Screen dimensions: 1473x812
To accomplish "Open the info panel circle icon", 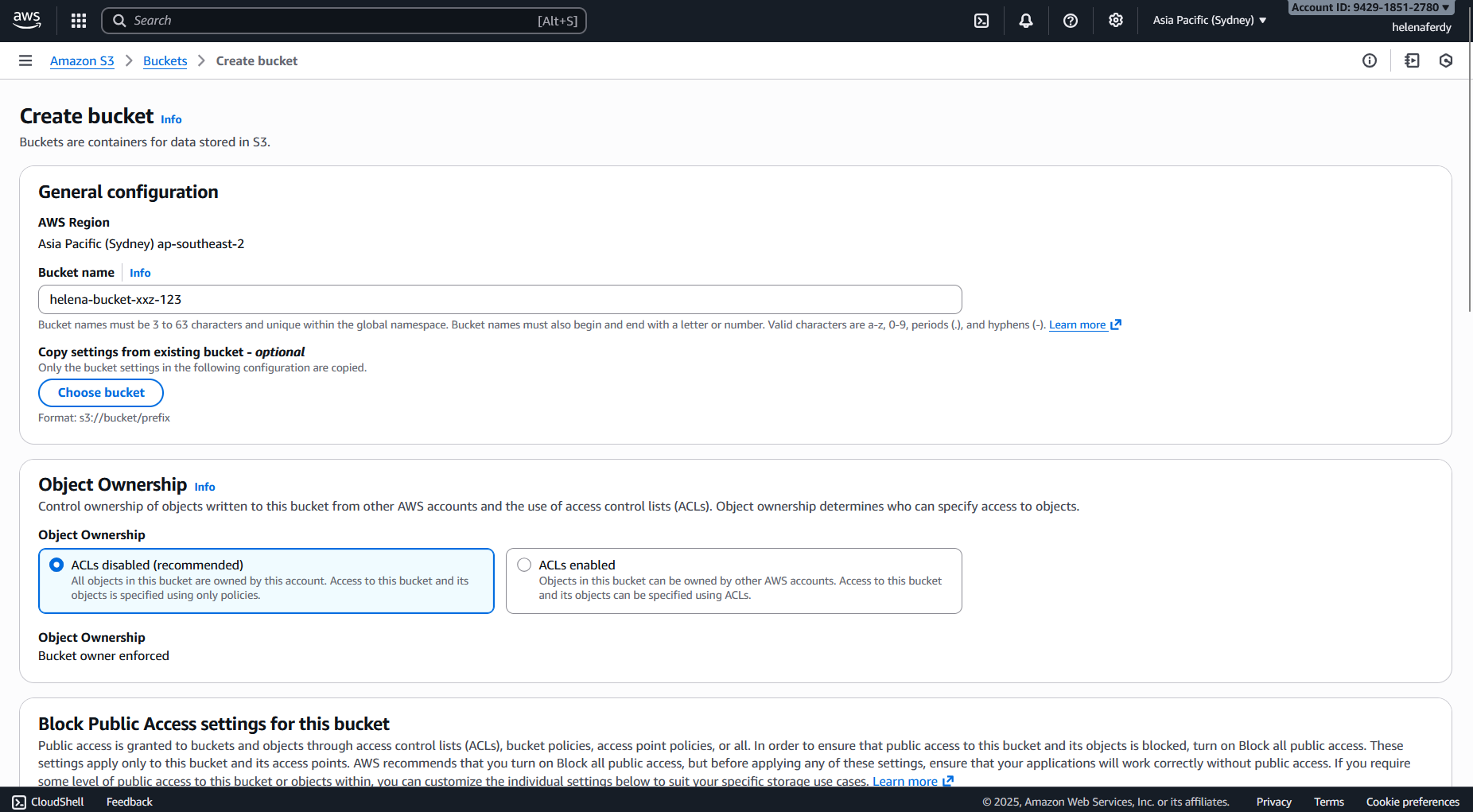I will pyautogui.click(x=1369, y=61).
